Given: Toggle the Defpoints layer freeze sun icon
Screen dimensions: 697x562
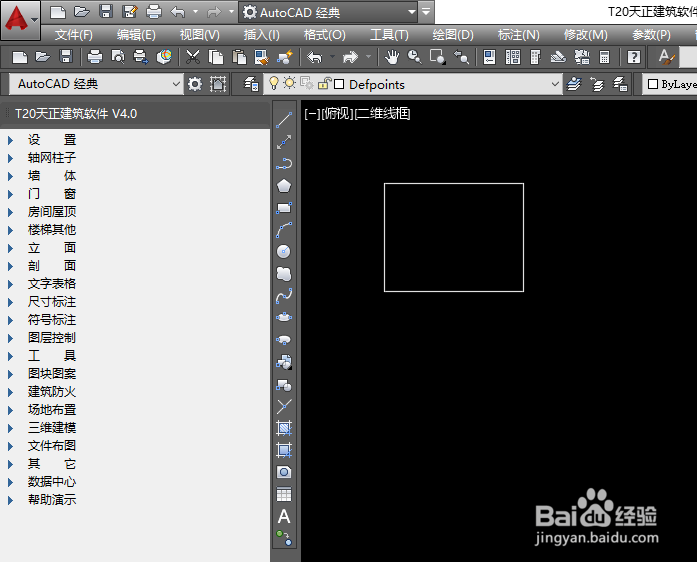Looking at the screenshot, I should tap(289, 83).
